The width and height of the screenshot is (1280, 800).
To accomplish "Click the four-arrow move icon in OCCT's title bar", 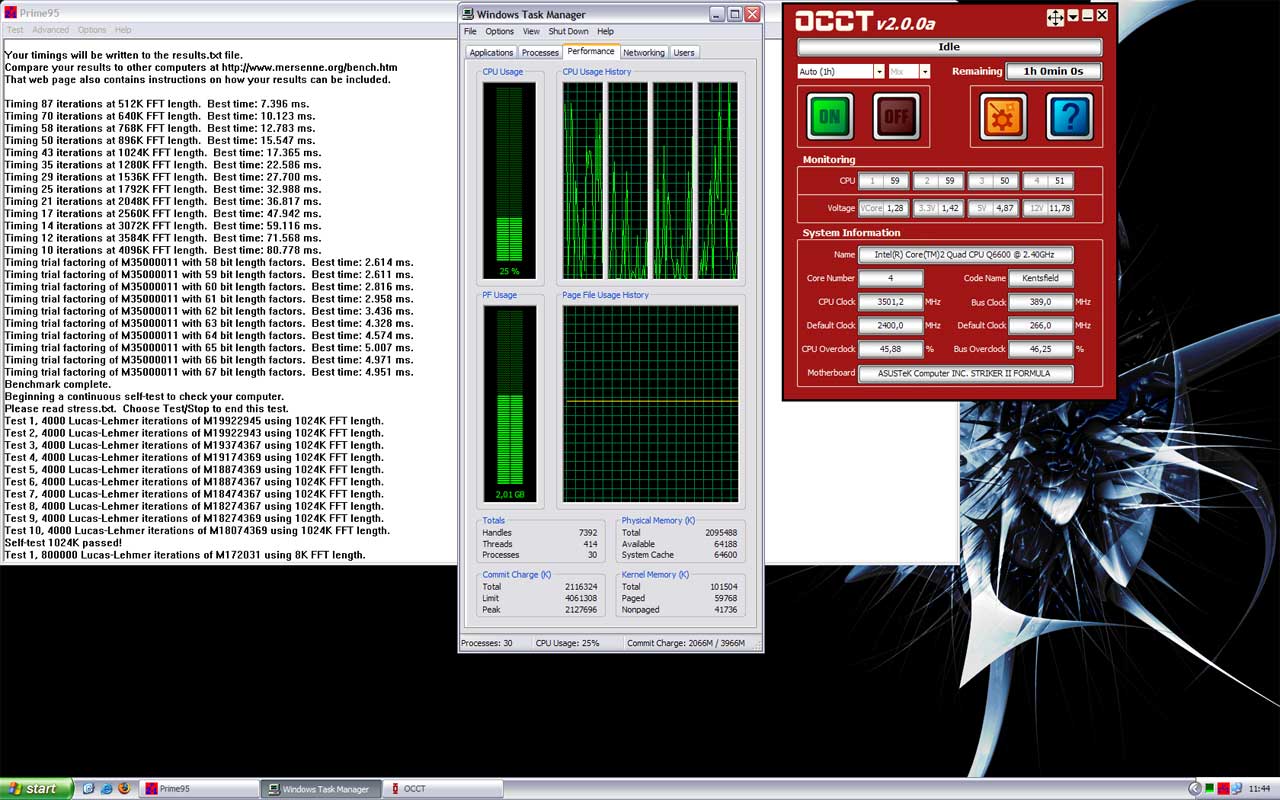I will pyautogui.click(x=1055, y=16).
